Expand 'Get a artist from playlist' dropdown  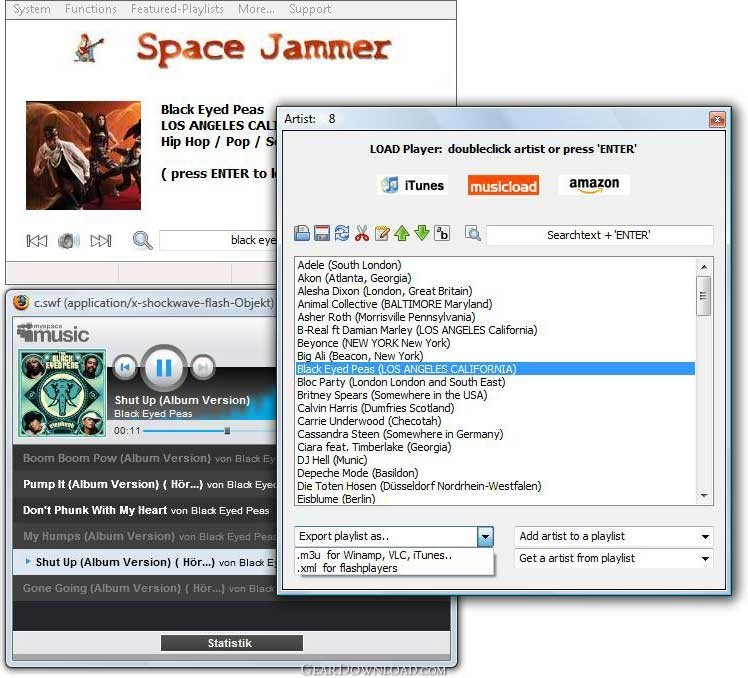coord(705,558)
